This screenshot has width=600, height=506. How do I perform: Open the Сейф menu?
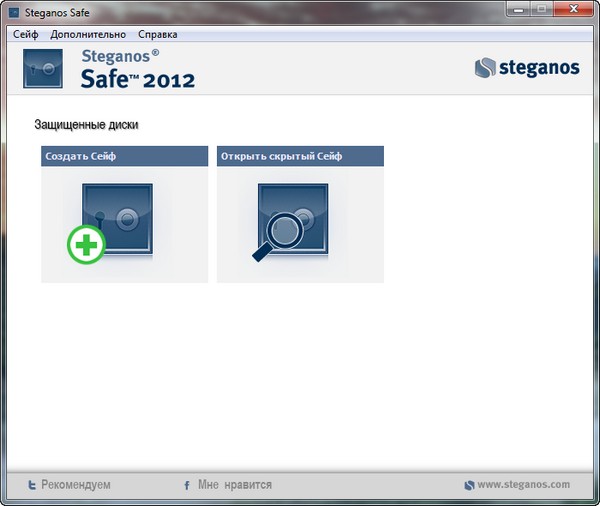click(26, 34)
